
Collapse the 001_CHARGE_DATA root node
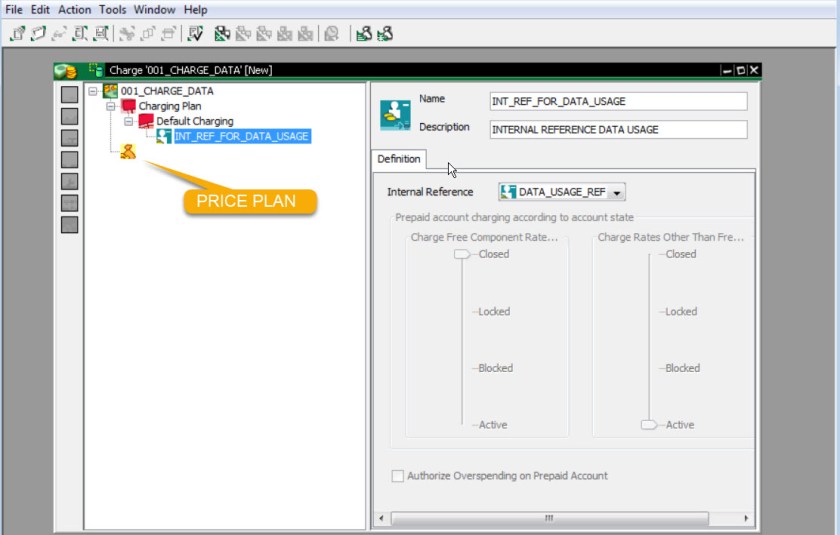[93, 91]
